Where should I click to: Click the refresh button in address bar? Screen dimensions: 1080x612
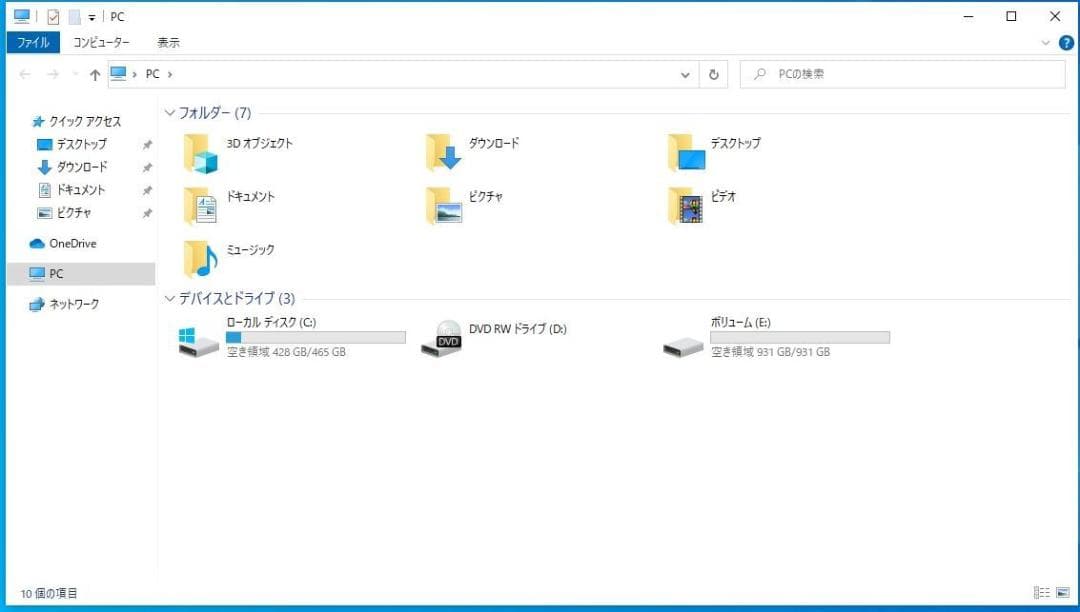click(713, 74)
